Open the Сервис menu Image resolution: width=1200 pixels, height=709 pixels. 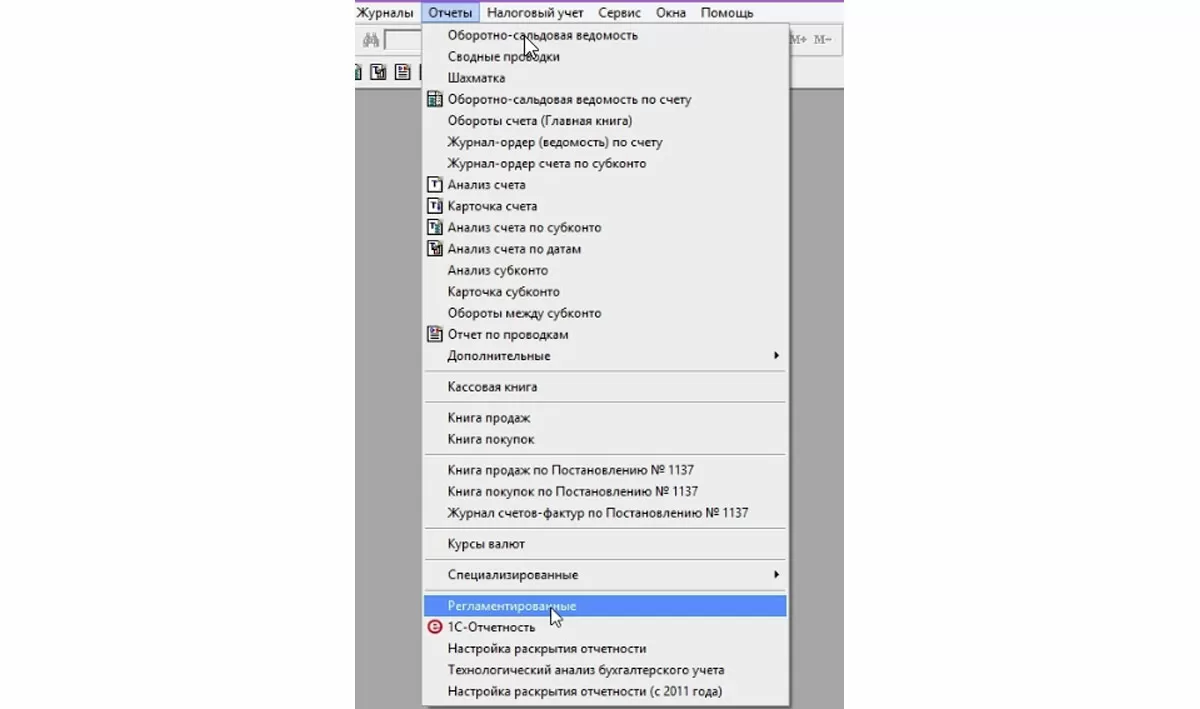[620, 13]
